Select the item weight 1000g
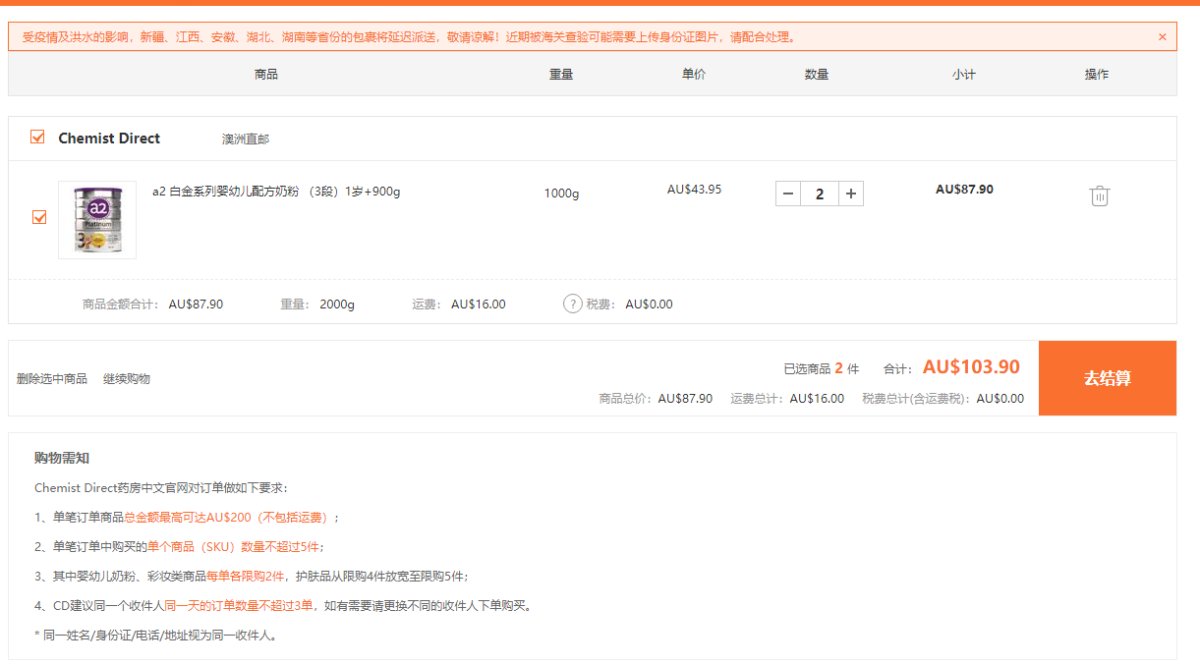This screenshot has height=665, width=1200. click(x=562, y=193)
